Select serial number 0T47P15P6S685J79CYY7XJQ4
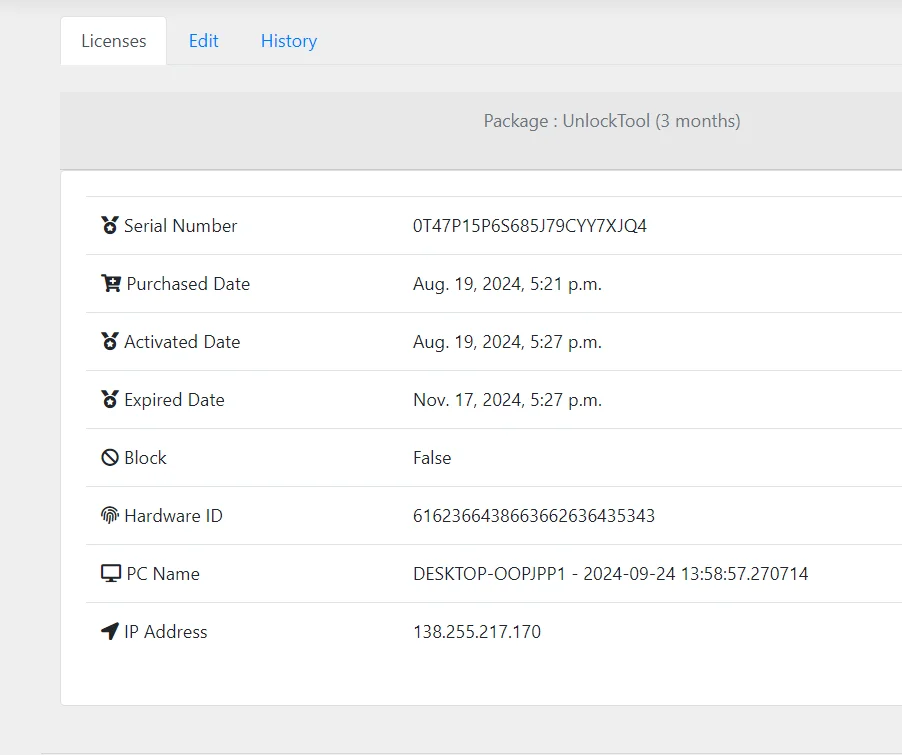 pyautogui.click(x=530, y=226)
